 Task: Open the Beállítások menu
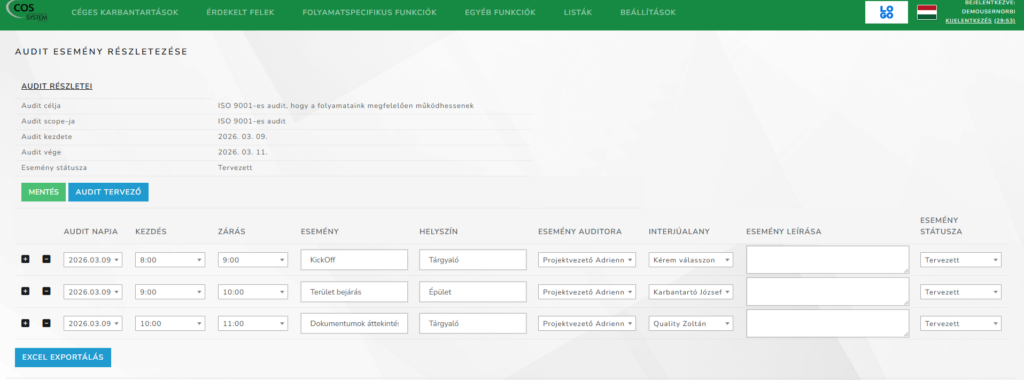648,12
